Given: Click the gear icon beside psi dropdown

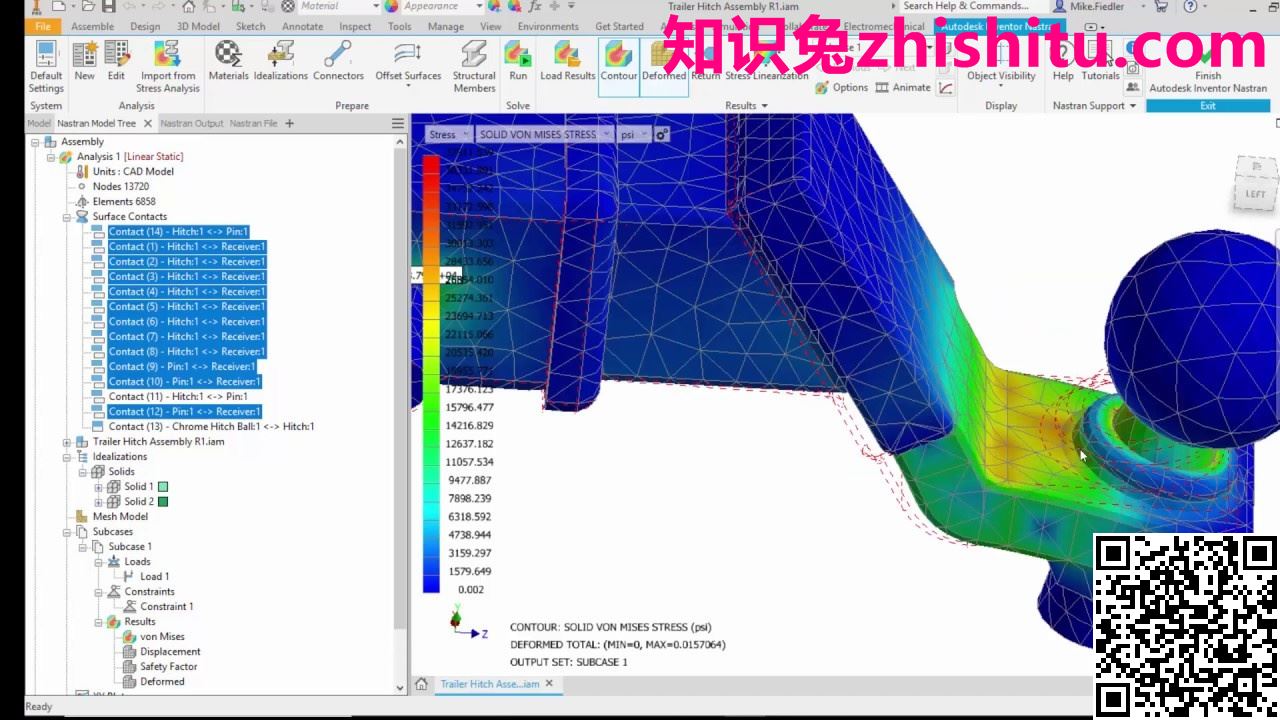Looking at the screenshot, I should [x=661, y=134].
